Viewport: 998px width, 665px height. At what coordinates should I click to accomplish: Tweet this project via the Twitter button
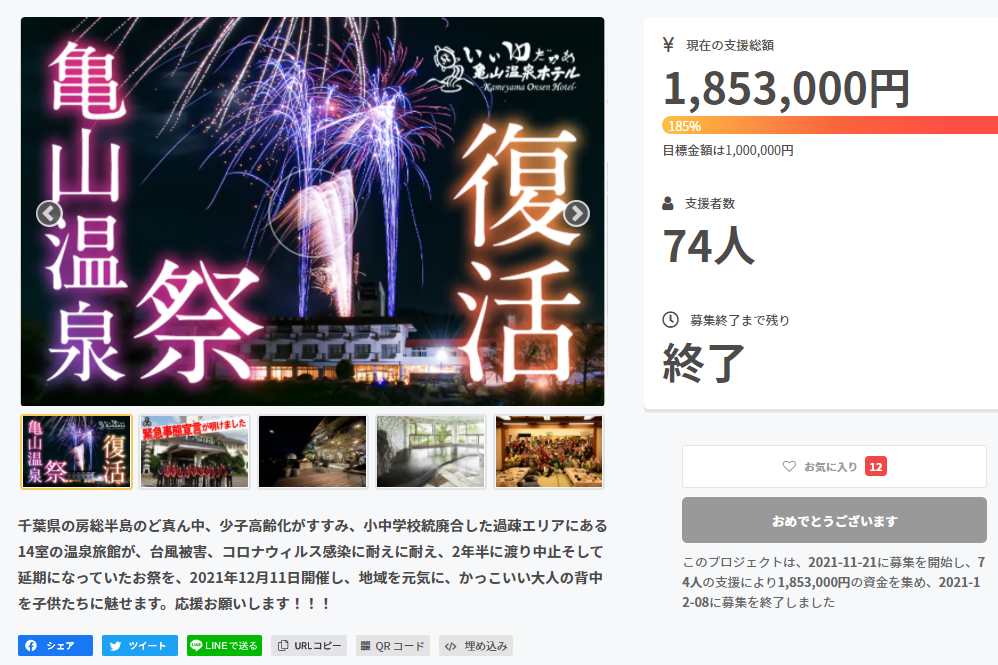(x=139, y=645)
